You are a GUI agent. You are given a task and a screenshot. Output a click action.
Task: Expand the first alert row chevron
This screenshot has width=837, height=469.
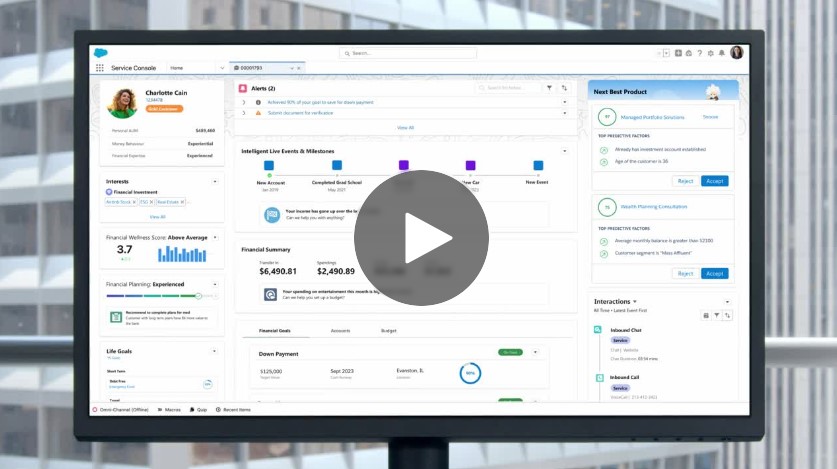pos(243,102)
